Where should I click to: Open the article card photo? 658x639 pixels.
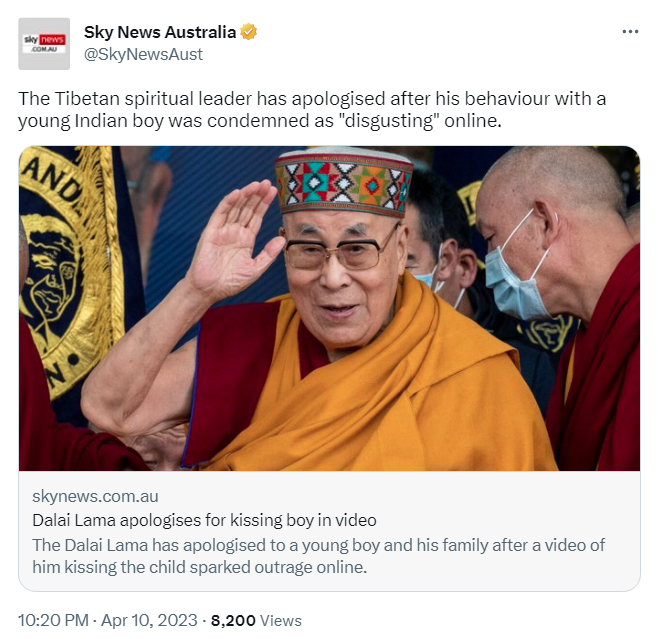[x=329, y=308]
